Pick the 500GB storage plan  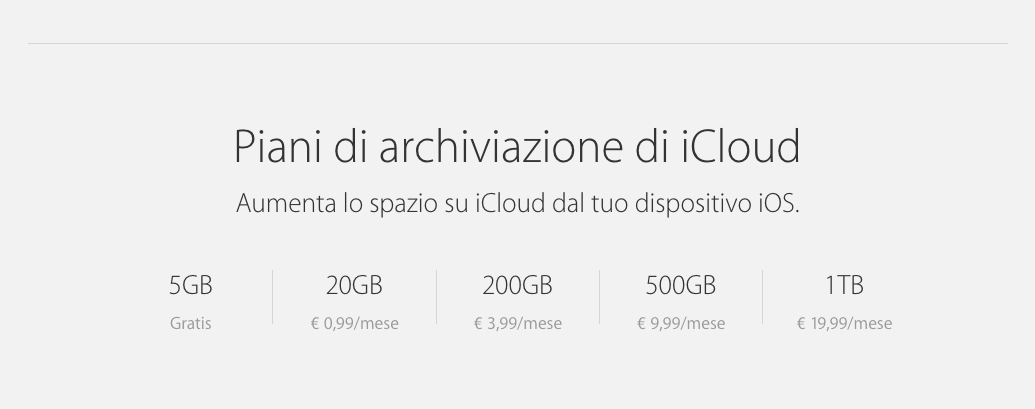point(680,286)
